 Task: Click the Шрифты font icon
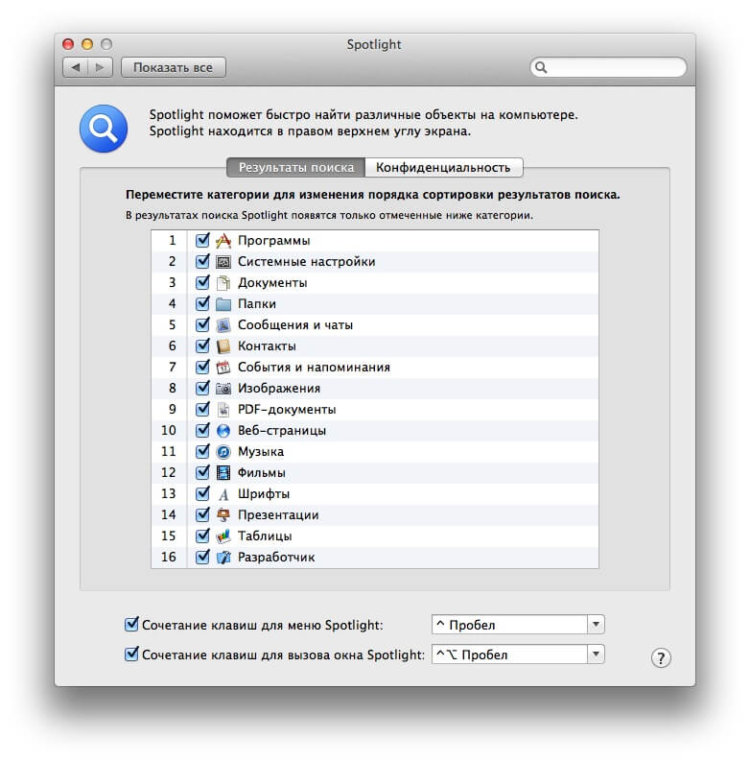(x=223, y=494)
